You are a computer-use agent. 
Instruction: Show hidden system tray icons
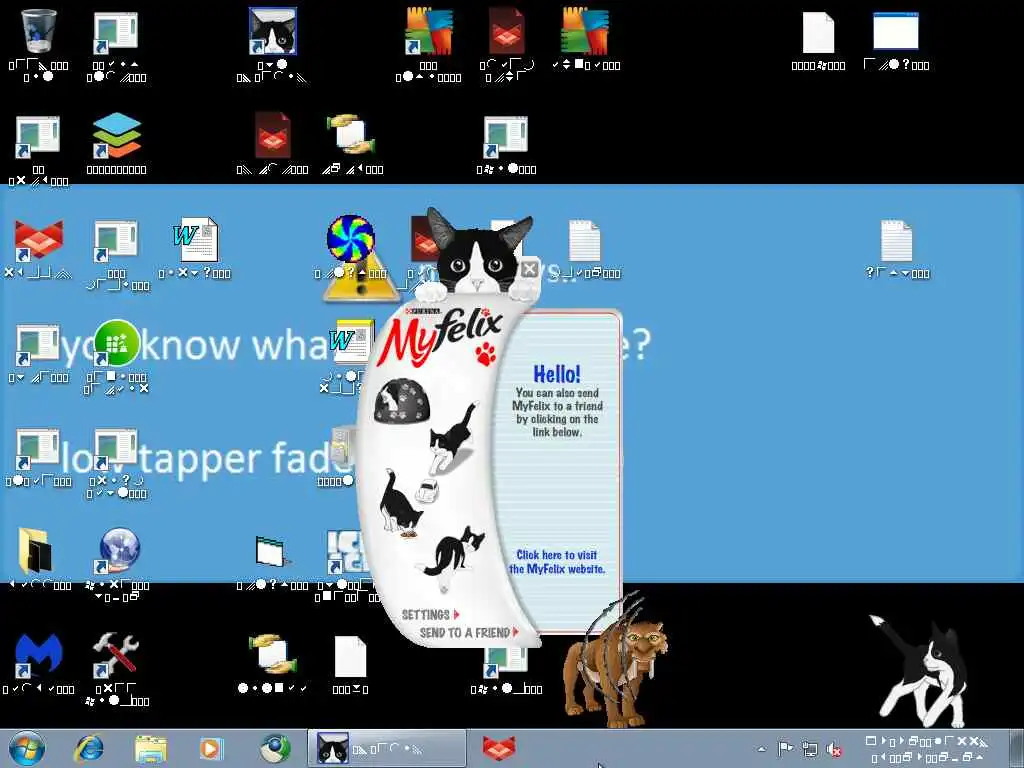pos(761,749)
